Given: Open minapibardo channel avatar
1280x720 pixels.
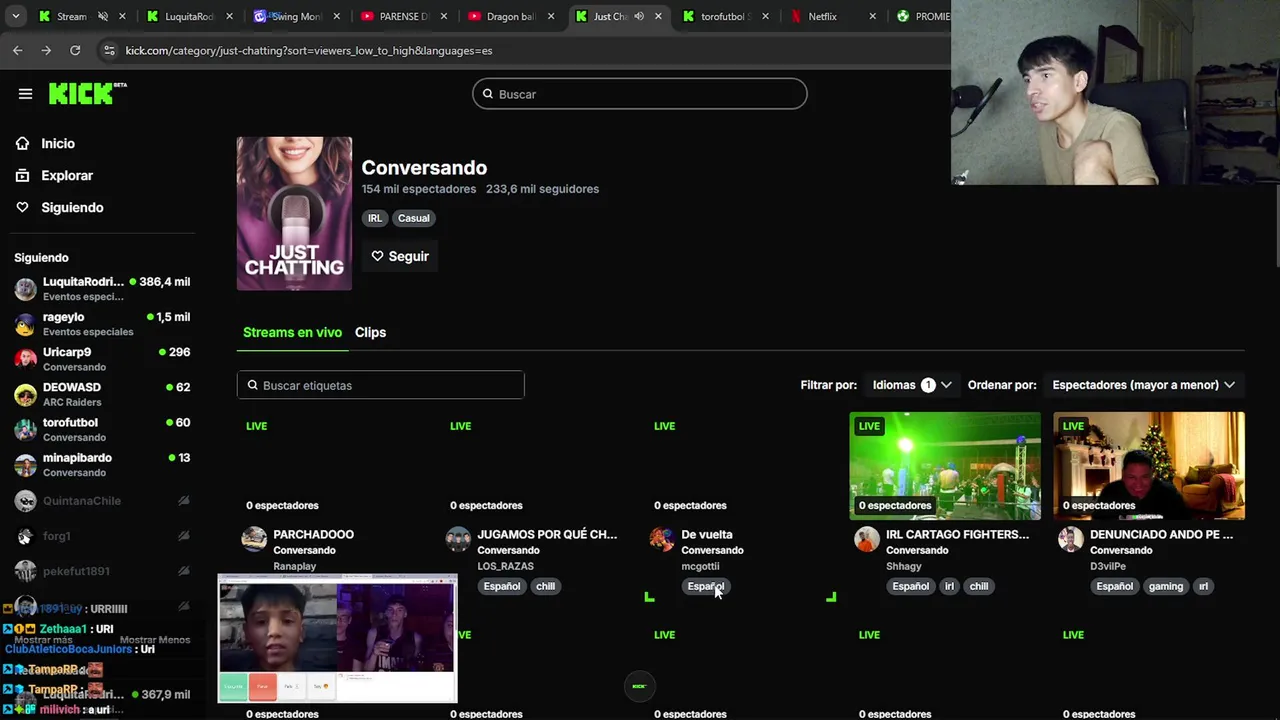Looking at the screenshot, I should click(x=25, y=465).
